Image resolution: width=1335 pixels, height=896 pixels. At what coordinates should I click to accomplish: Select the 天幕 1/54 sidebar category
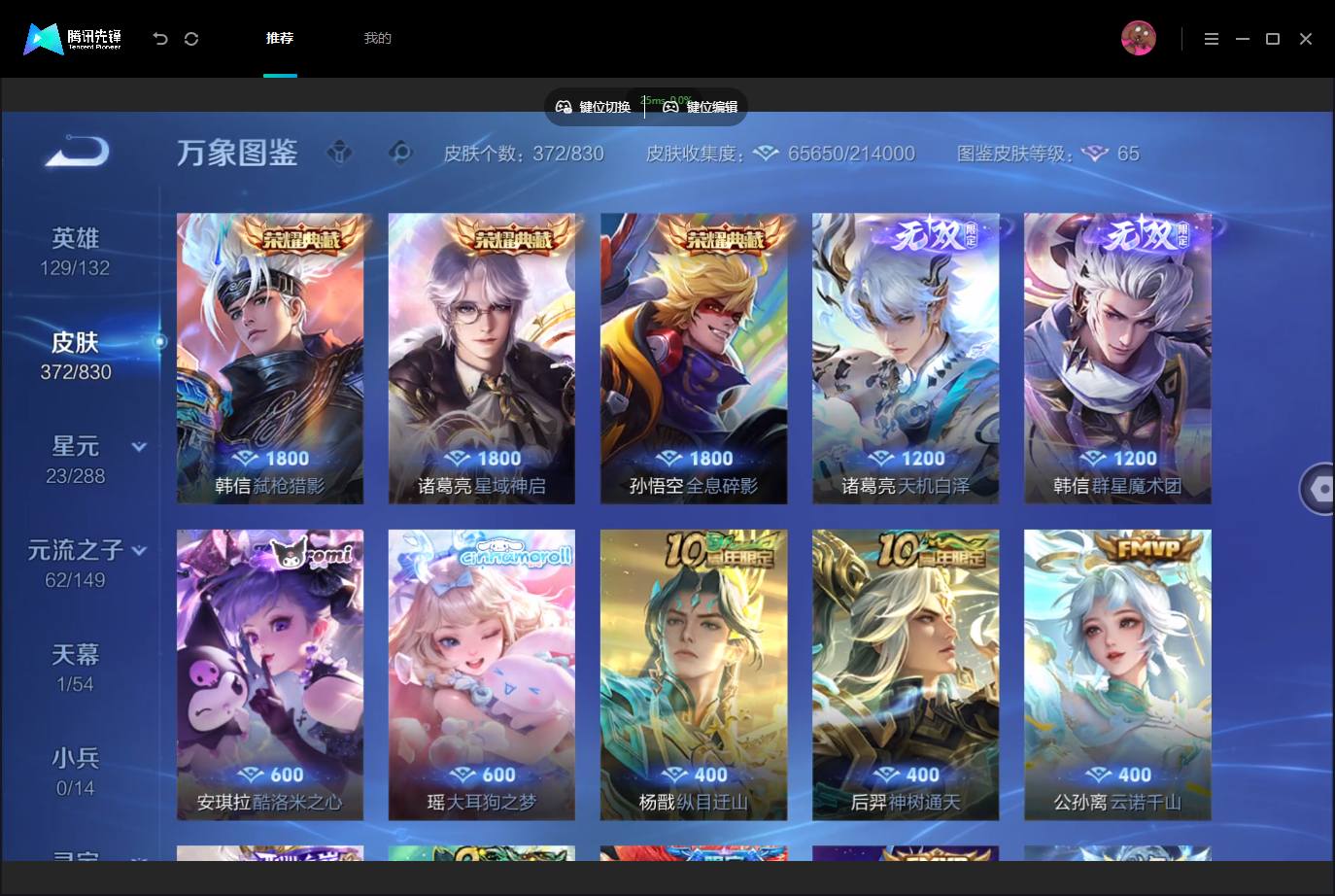(x=76, y=668)
